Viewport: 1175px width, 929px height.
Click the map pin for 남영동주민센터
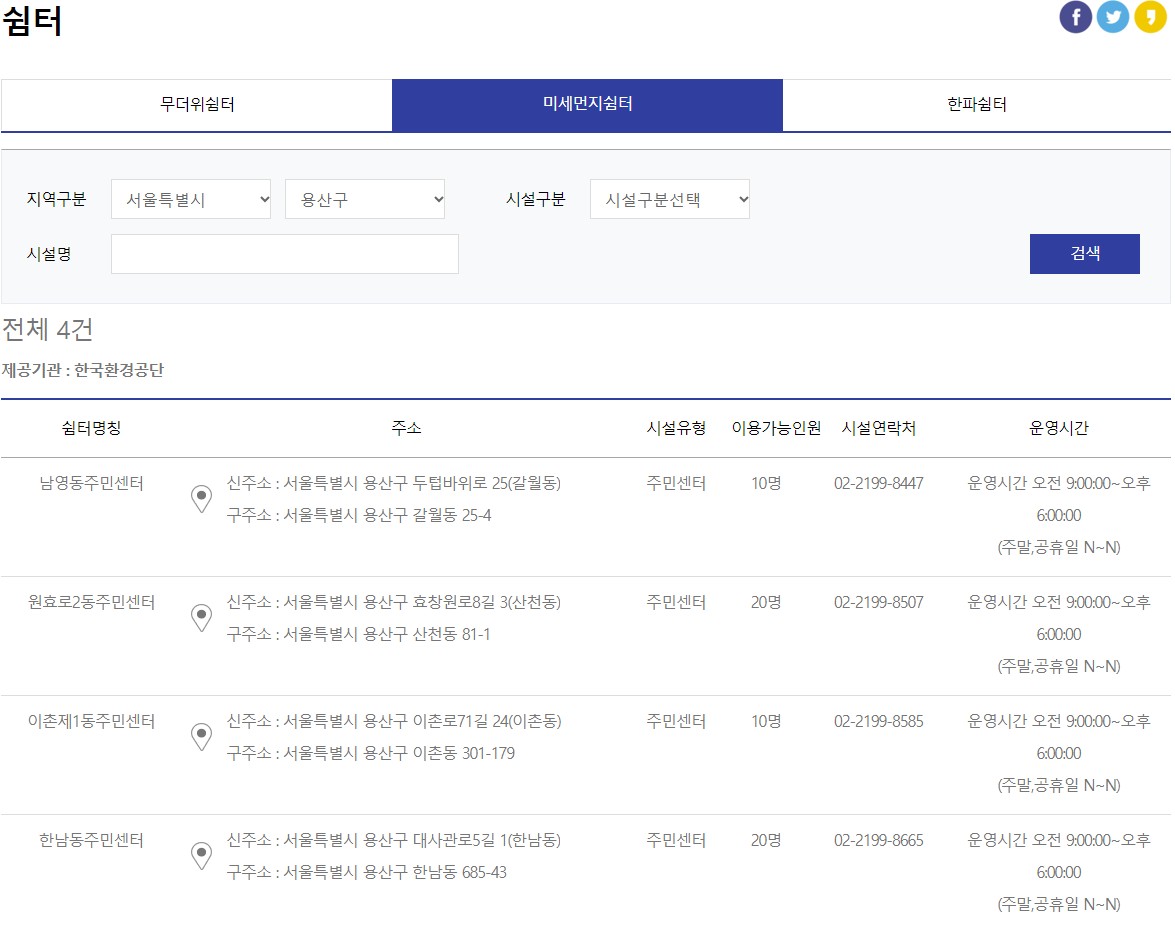[202, 497]
